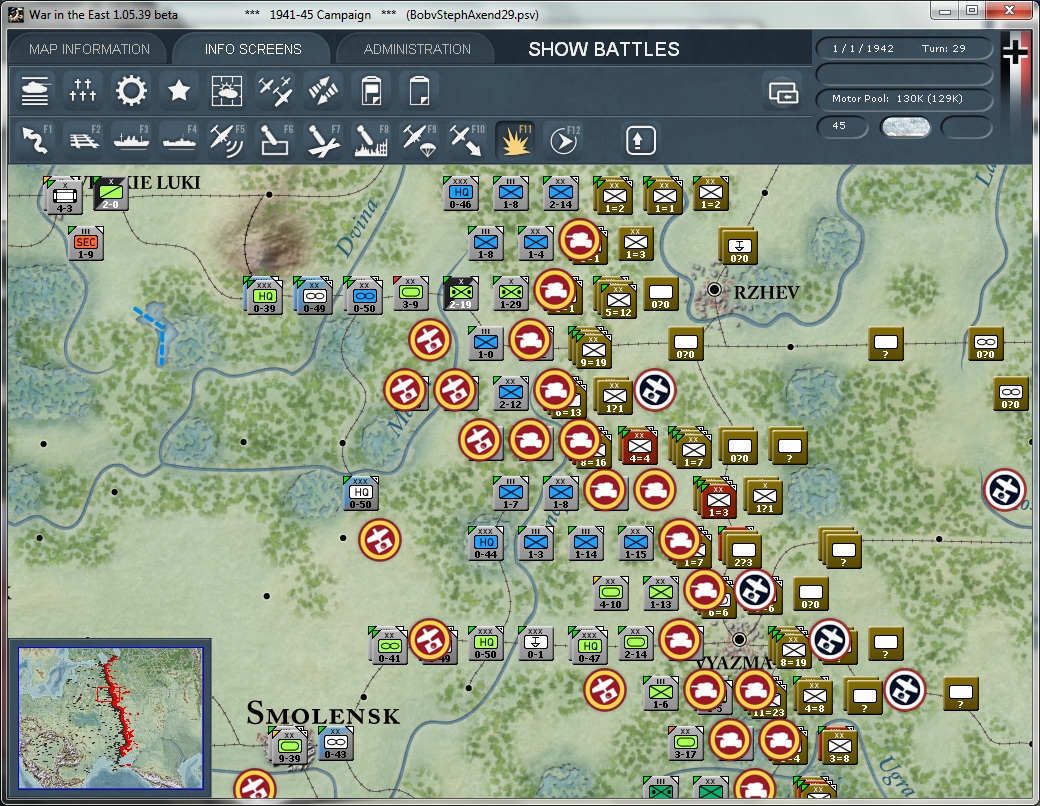Open the Production gear icon
The image size is (1040, 806).
tap(131, 91)
